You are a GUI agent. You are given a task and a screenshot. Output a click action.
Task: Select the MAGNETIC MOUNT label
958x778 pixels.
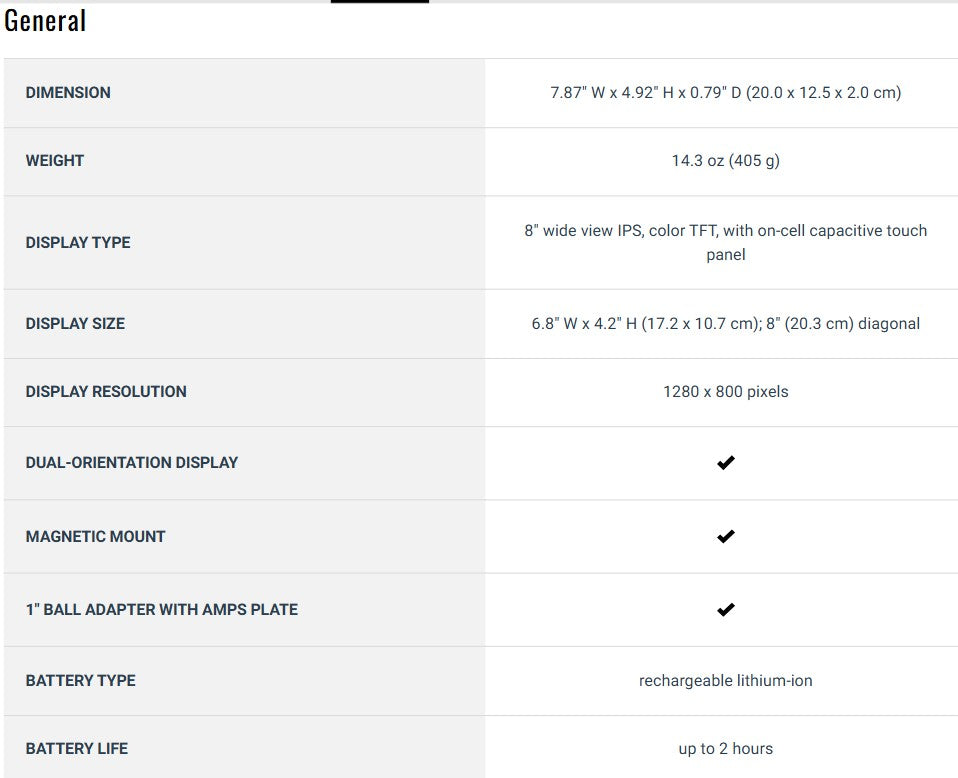(95, 537)
